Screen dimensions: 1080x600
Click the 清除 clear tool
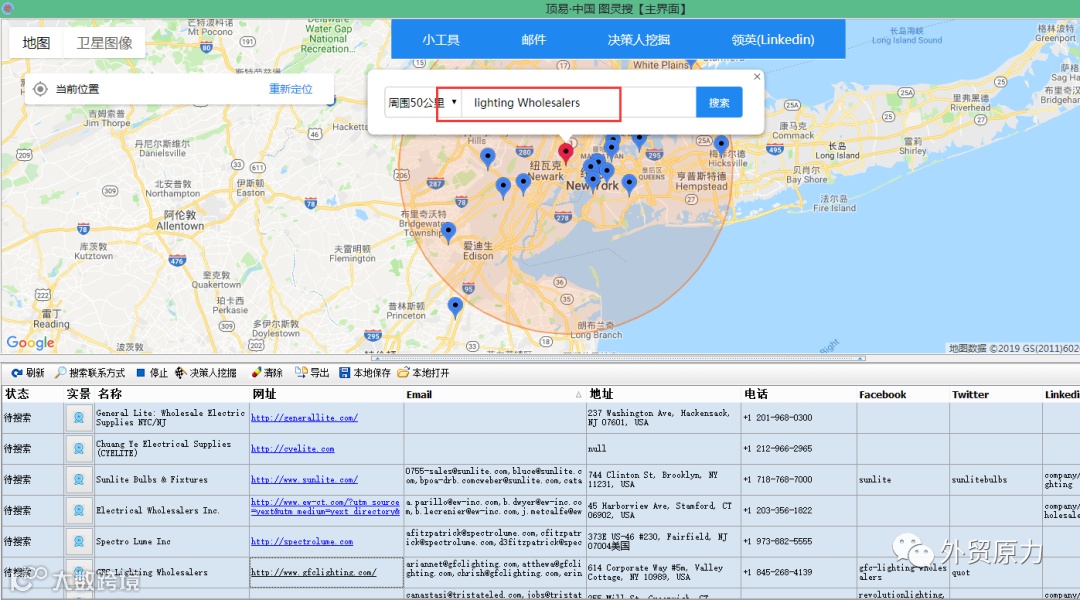point(267,373)
